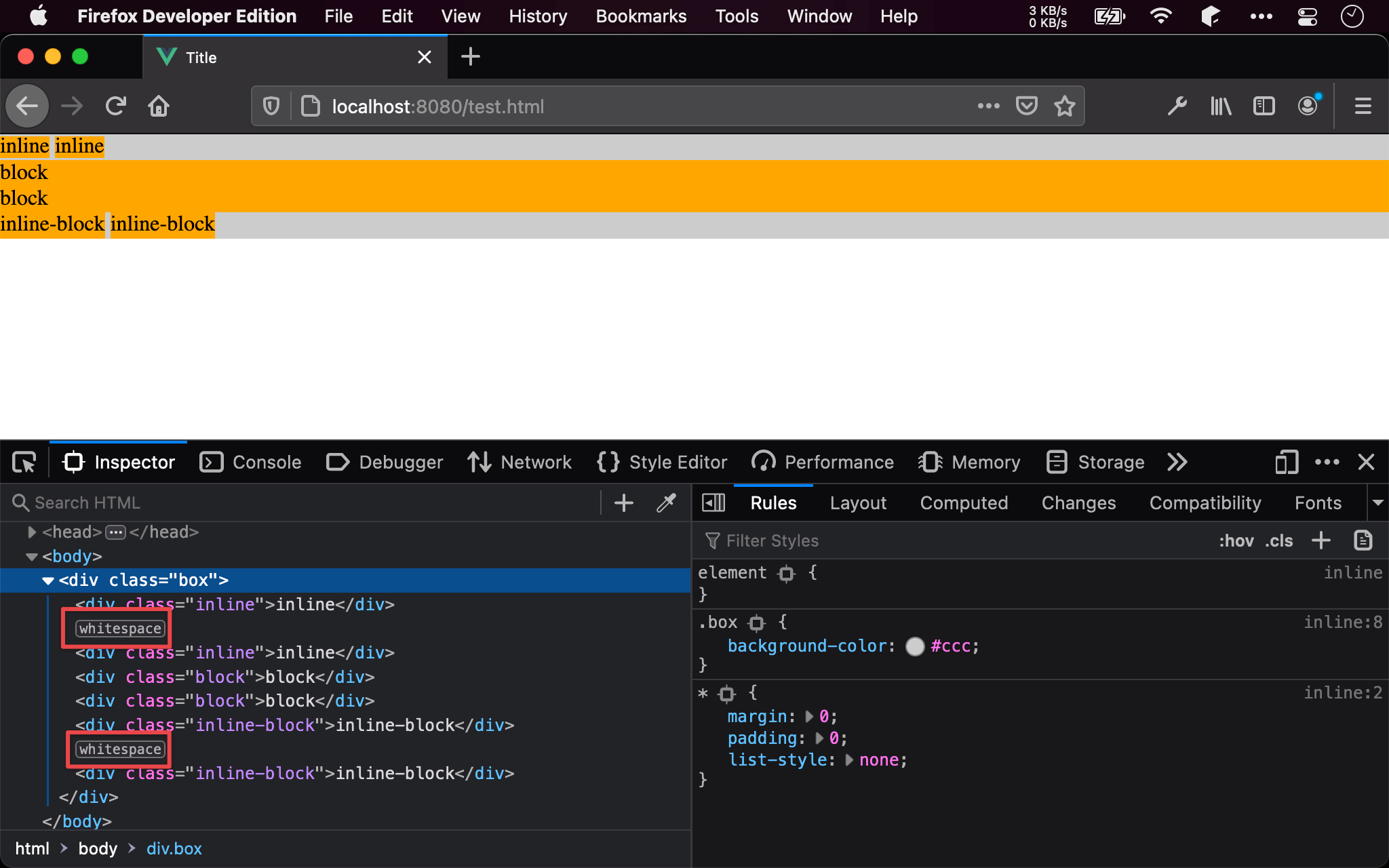Toggle responsive design mode icon
Screen dimensions: 1389x868
coord(1286,462)
